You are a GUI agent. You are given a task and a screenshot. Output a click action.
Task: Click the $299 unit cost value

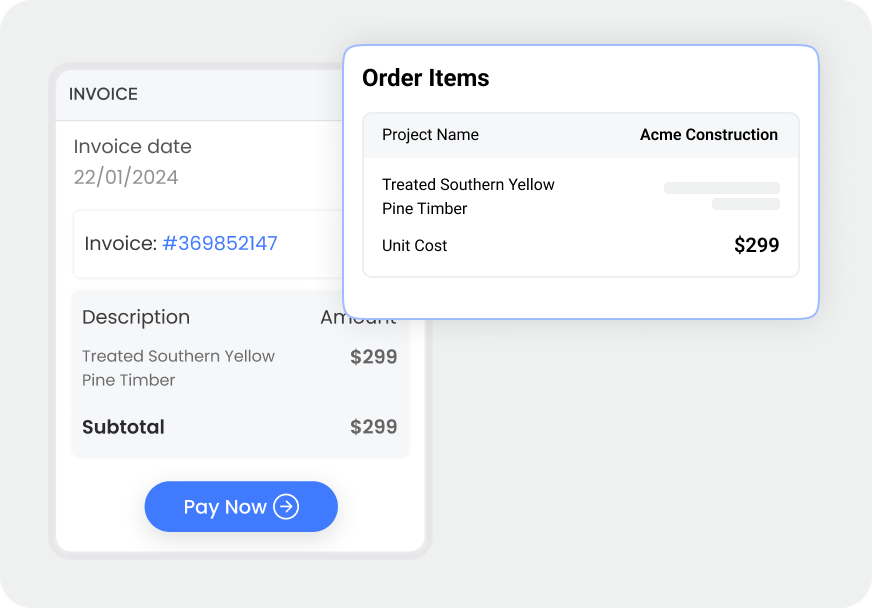pyautogui.click(x=757, y=245)
